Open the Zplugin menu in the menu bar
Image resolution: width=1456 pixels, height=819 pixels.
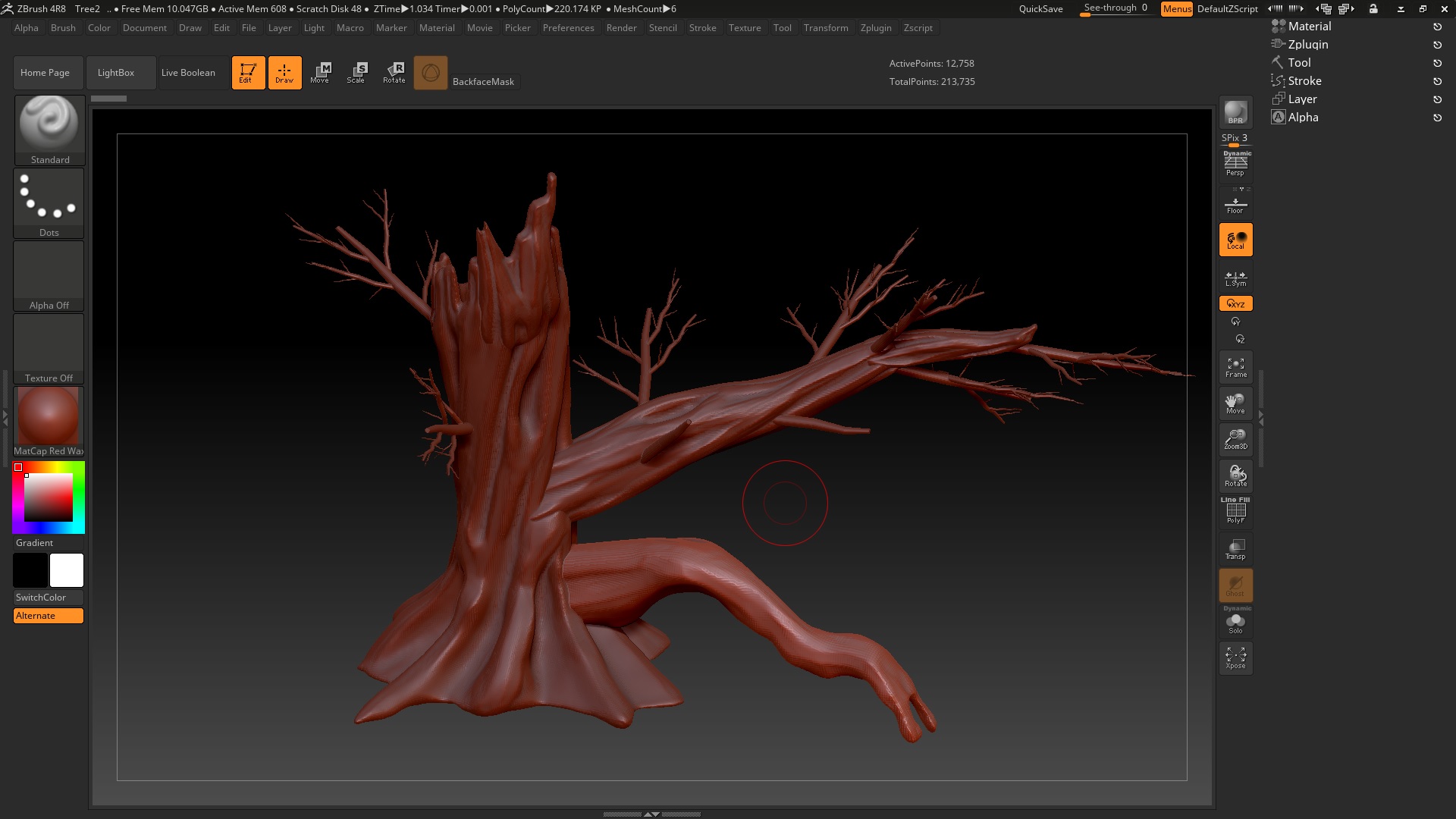point(875,28)
